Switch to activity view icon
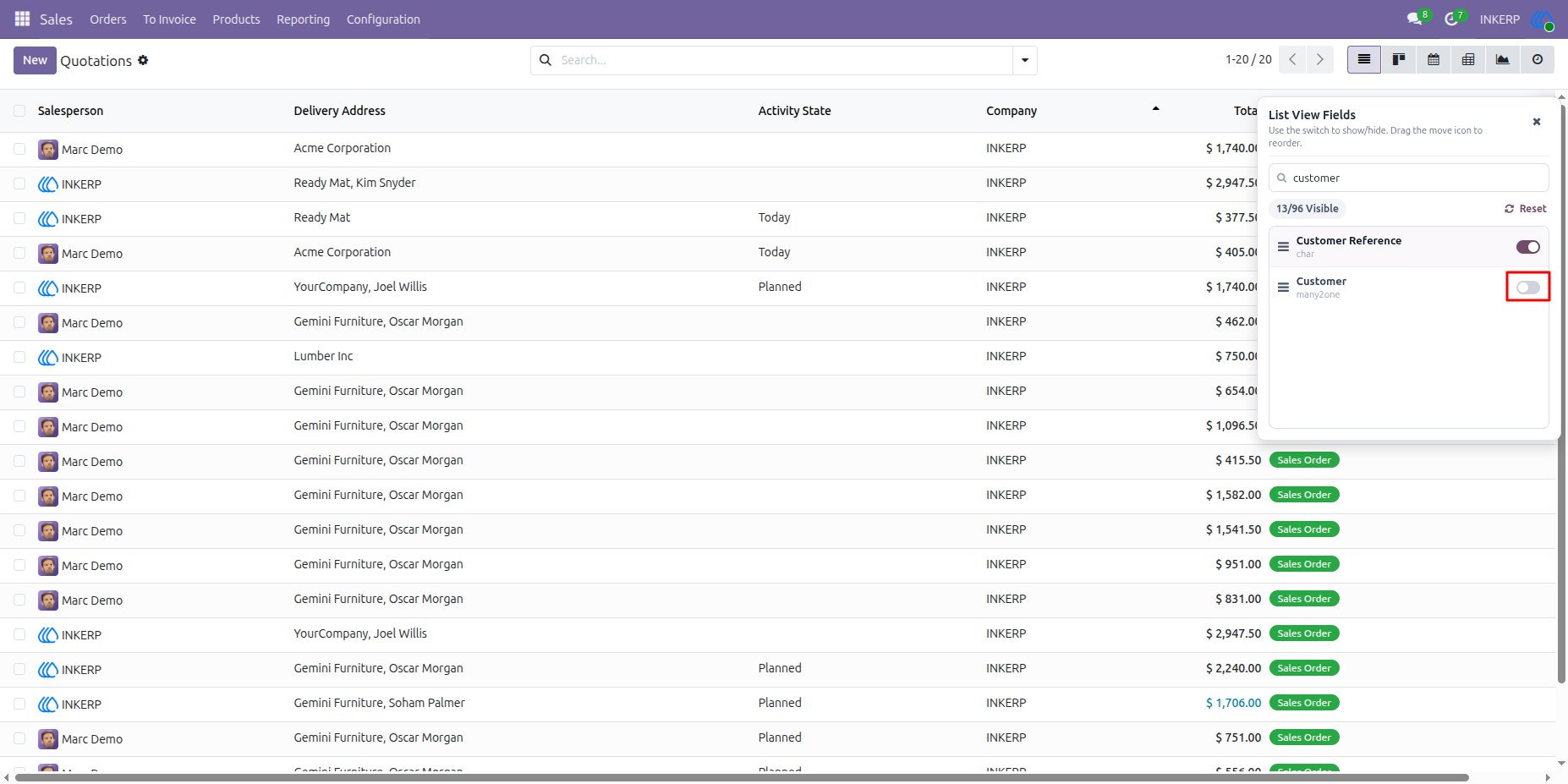This screenshot has height=784, width=1568. click(x=1538, y=60)
